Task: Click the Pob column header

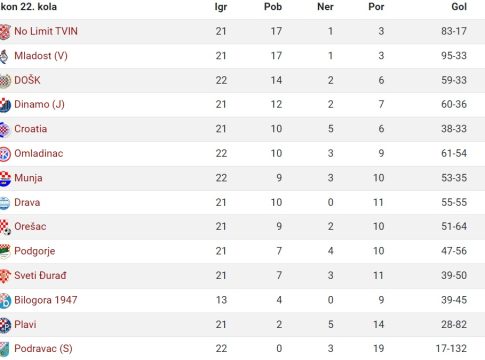Action: click(x=273, y=7)
